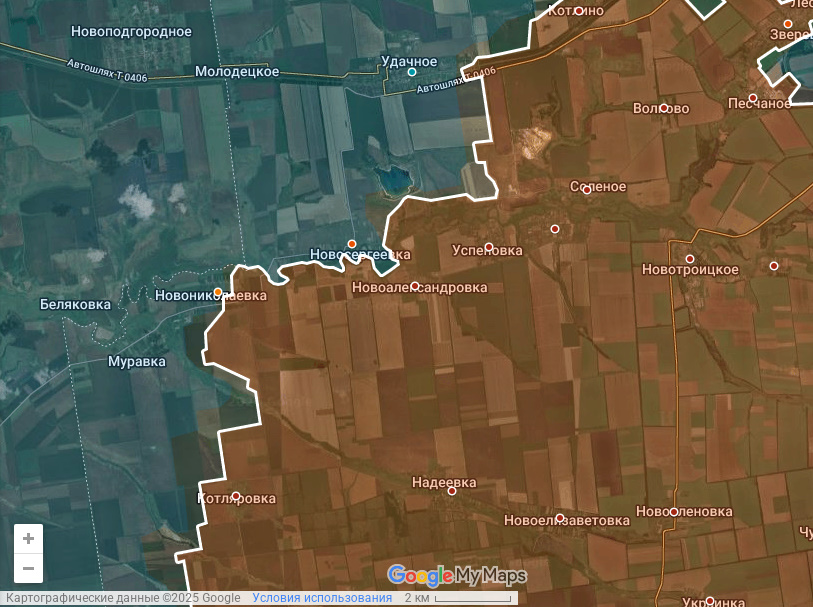The height and width of the screenshot is (607, 813).
Task: Open the Условия использования link
Action: pyautogui.click(x=322, y=598)
